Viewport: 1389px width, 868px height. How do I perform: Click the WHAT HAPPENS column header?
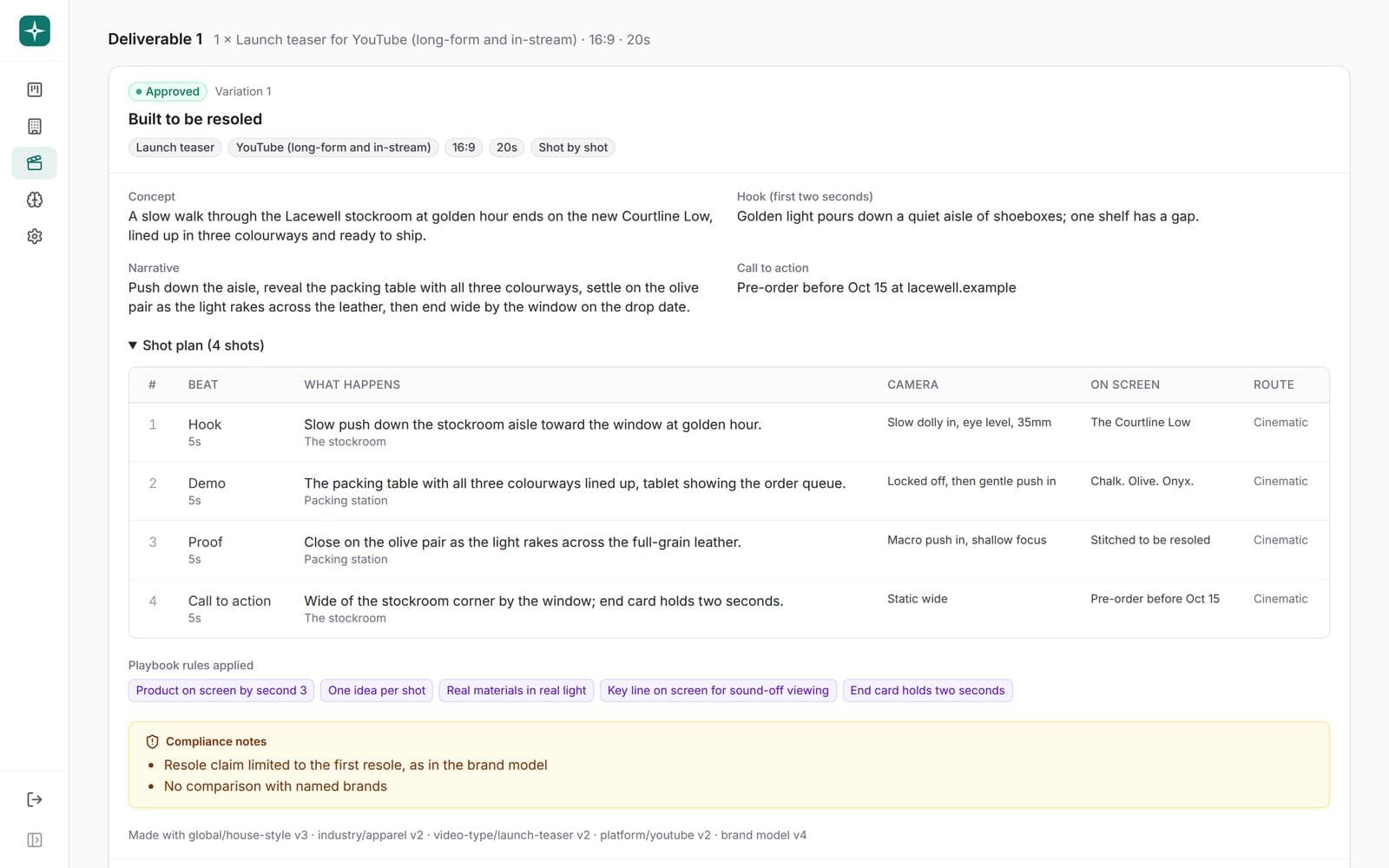352,385
